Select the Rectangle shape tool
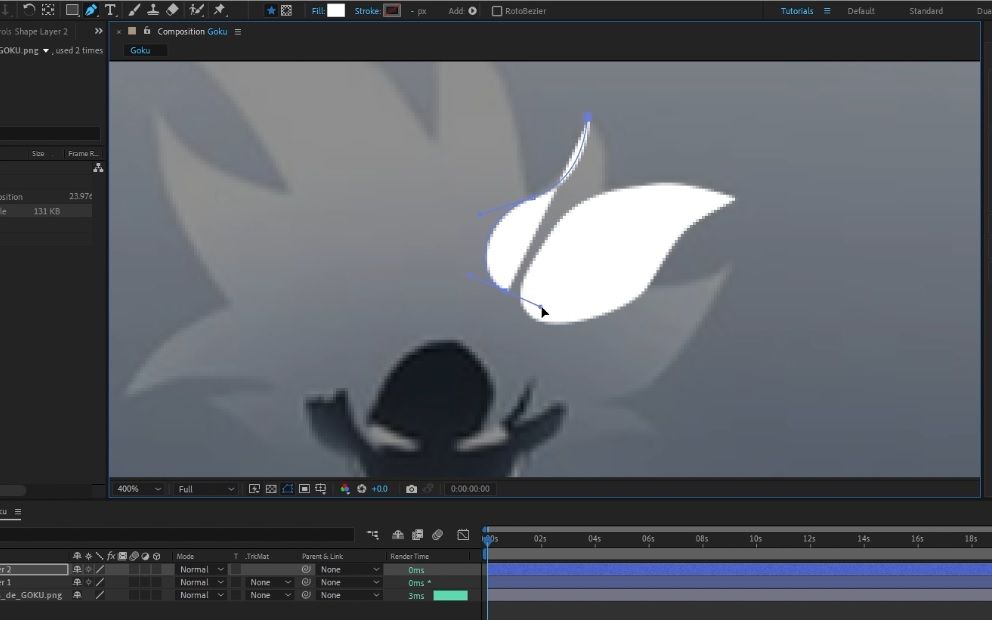 pos(72,9)
